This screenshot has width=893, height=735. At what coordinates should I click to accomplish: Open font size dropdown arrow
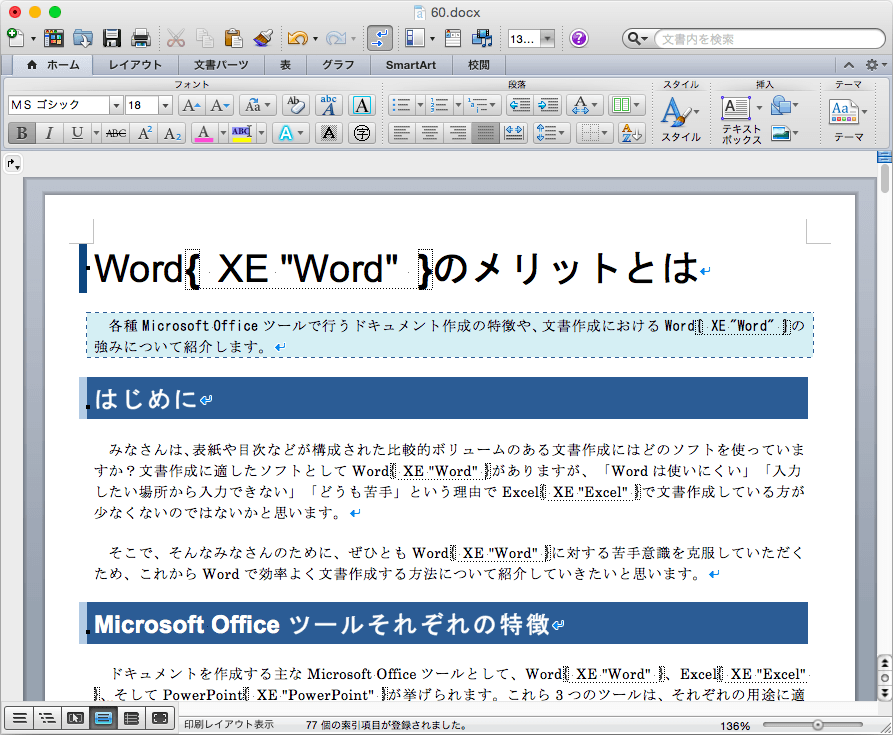pos(165,105)
